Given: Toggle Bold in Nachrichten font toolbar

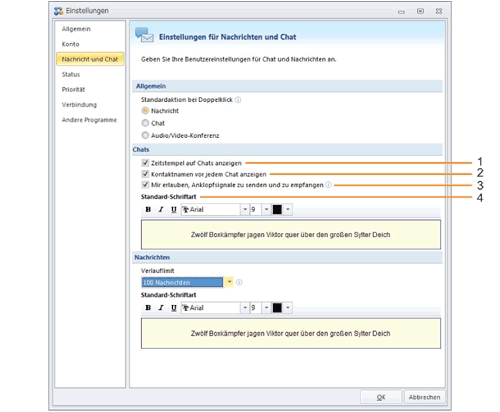Looking at the screenshot, I should click(148, 308).
